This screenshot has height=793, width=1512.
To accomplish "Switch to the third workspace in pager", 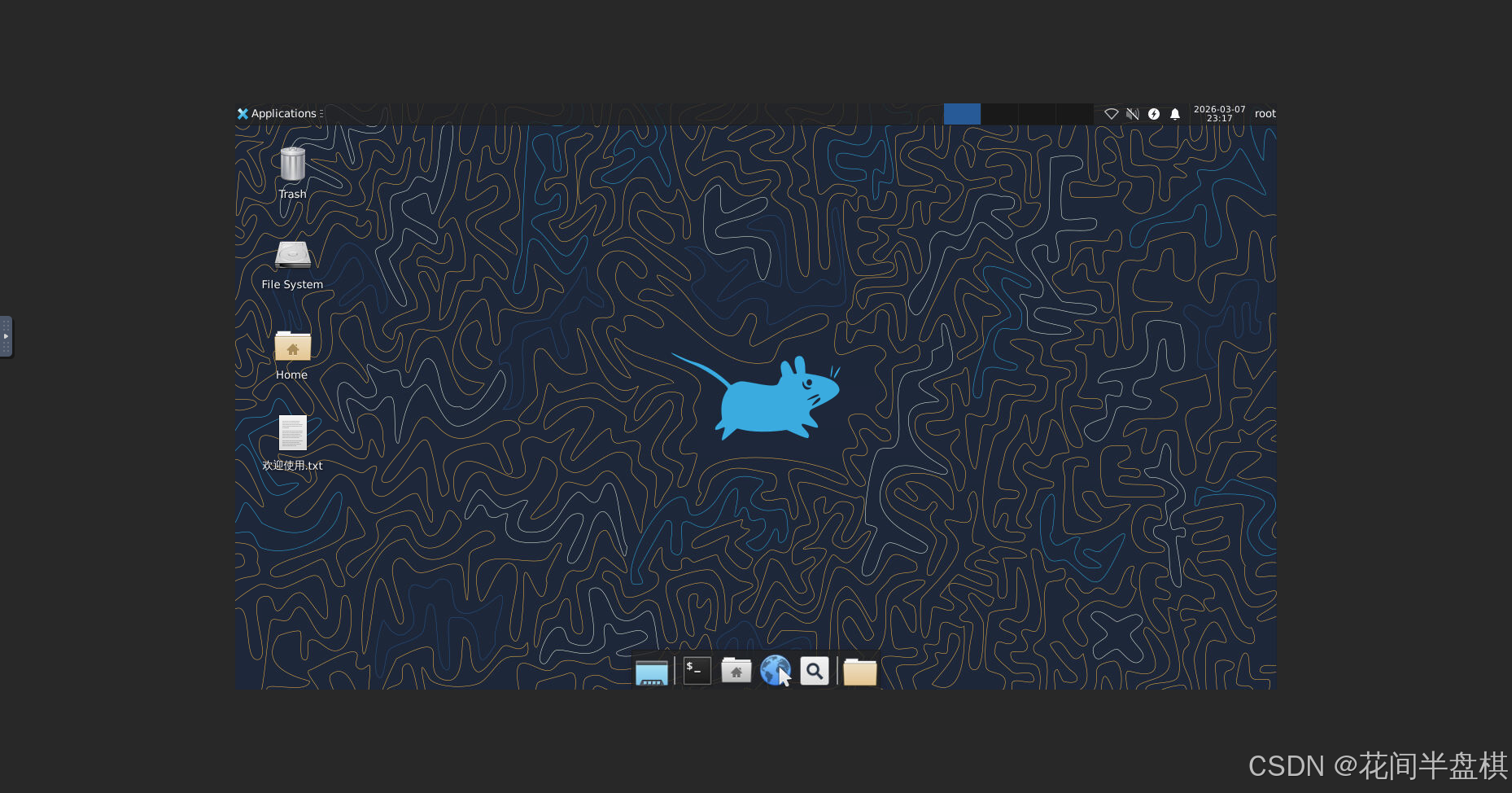I will [x=1037, y=114].
